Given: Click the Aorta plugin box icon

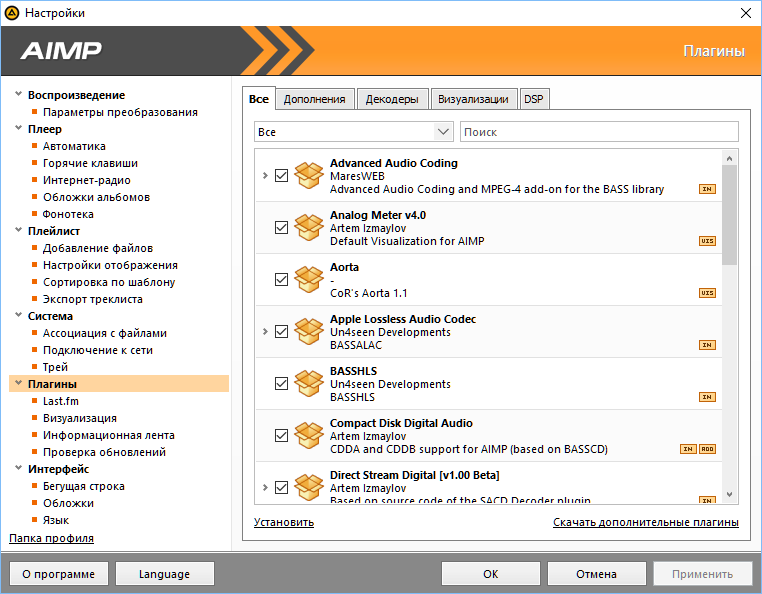Looking at the screenshot, I should pyautogui.click(x=309, y=279).
